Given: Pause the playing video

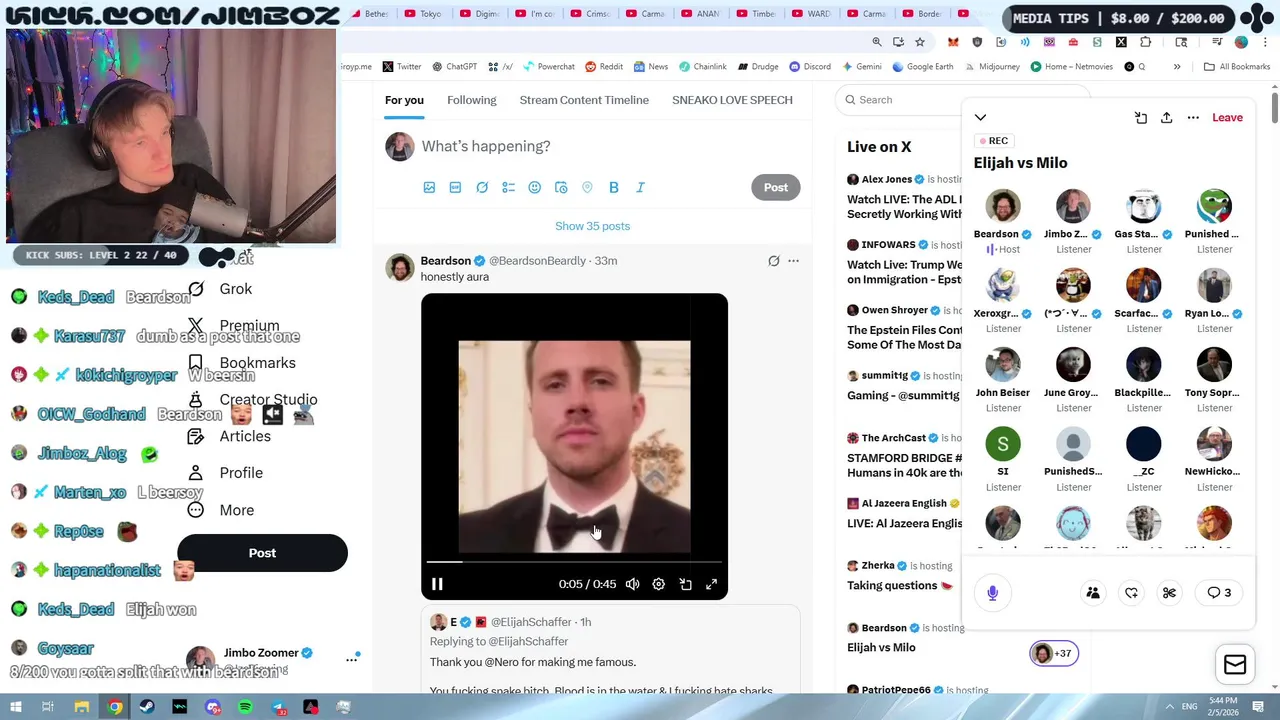Looking at the screenshot, I should (437, 584).
